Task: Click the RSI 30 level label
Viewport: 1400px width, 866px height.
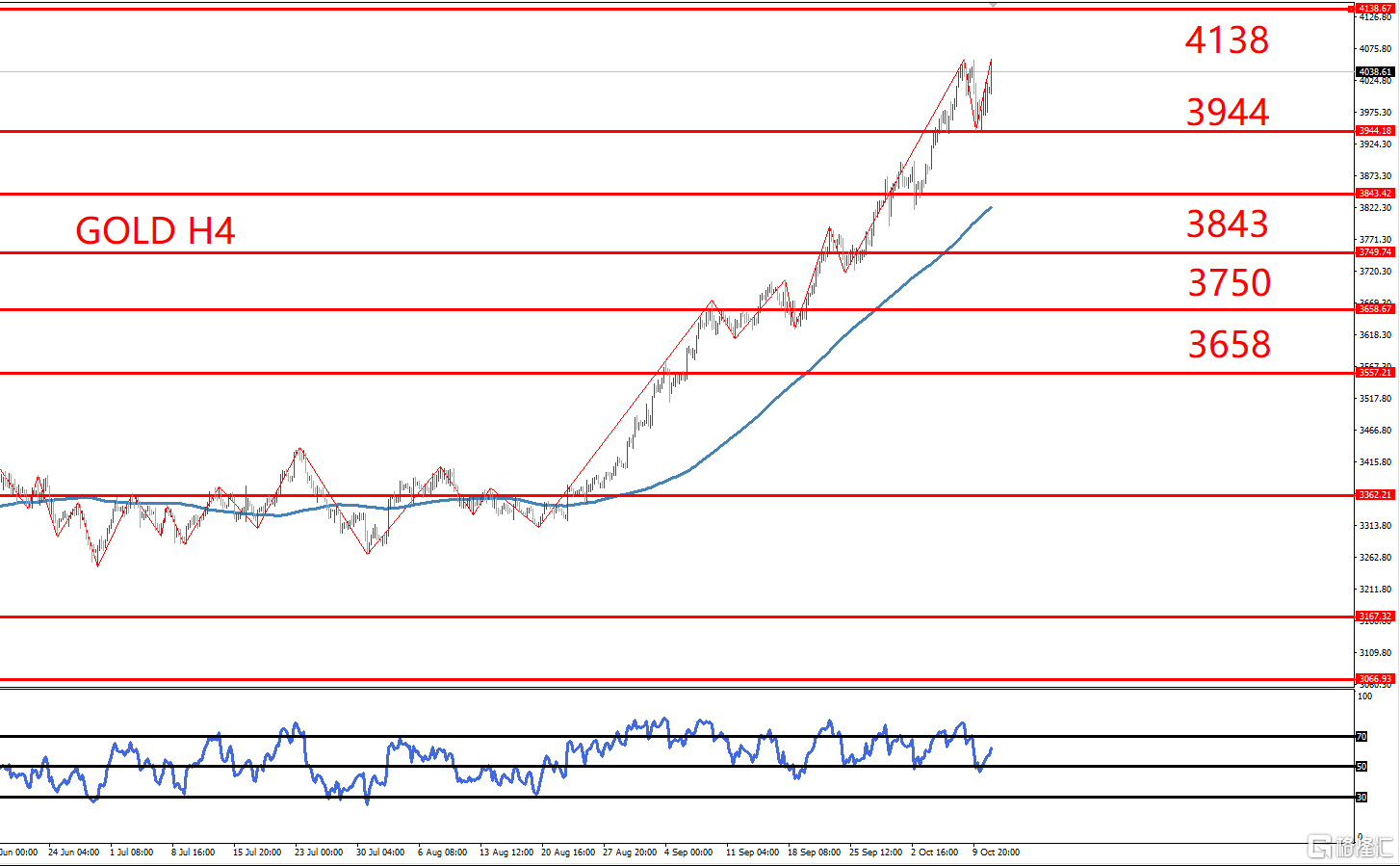Action: pos(1361,798)
